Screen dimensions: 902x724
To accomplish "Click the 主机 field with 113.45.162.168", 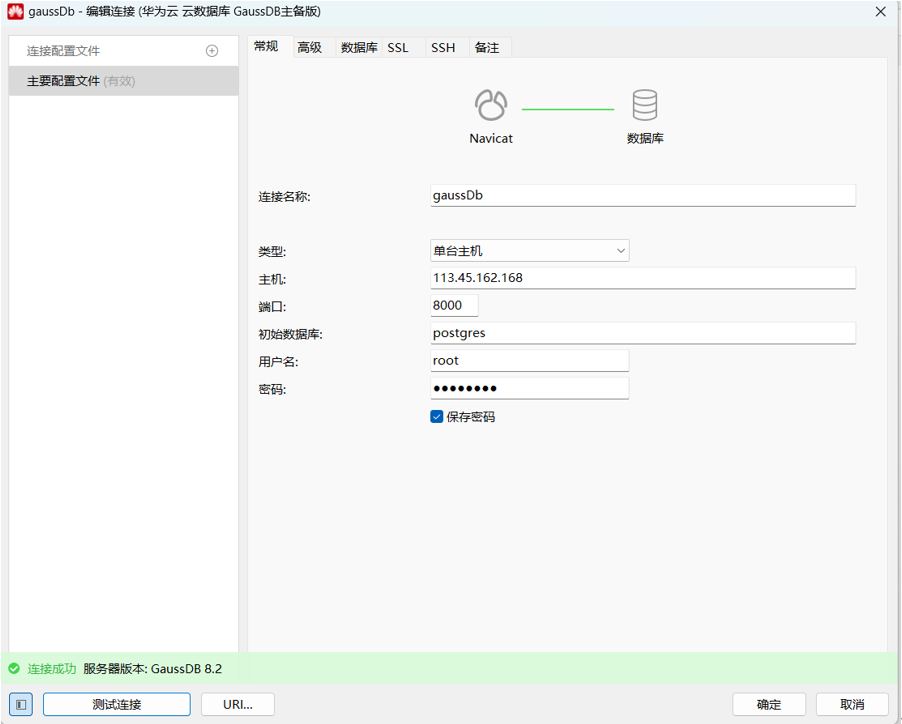I will (643, 278).
